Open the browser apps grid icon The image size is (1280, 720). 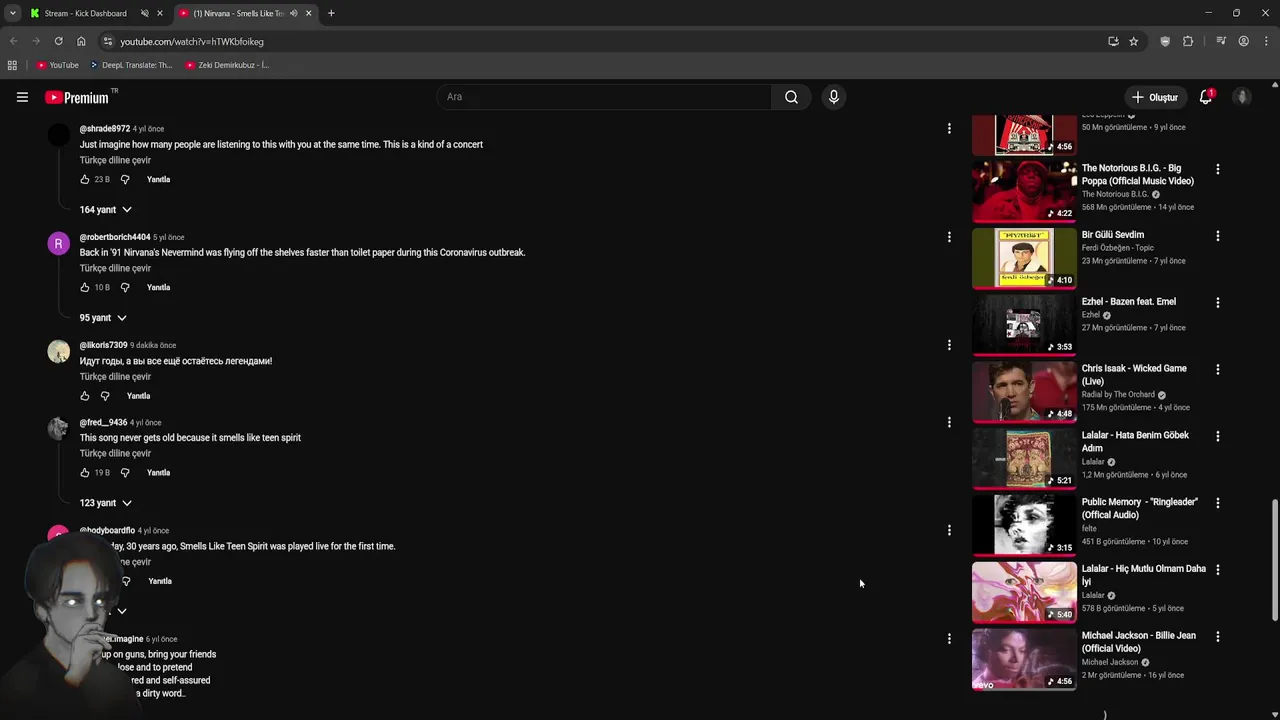pos(12,65)
